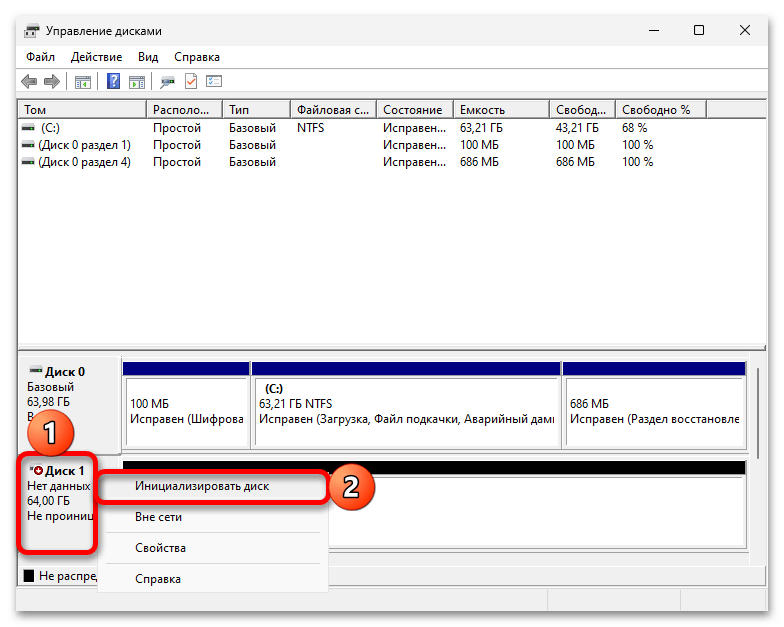Click the 43,21 ГБ free space cell
Screen dimensions: 784x627
pyautogui.click(x=577, y=128)
